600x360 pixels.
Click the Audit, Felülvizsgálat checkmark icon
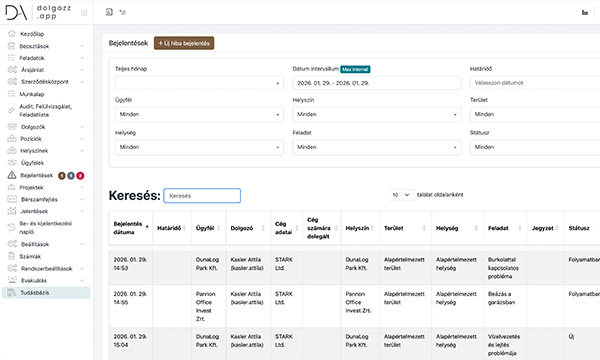tap(11, 110)
